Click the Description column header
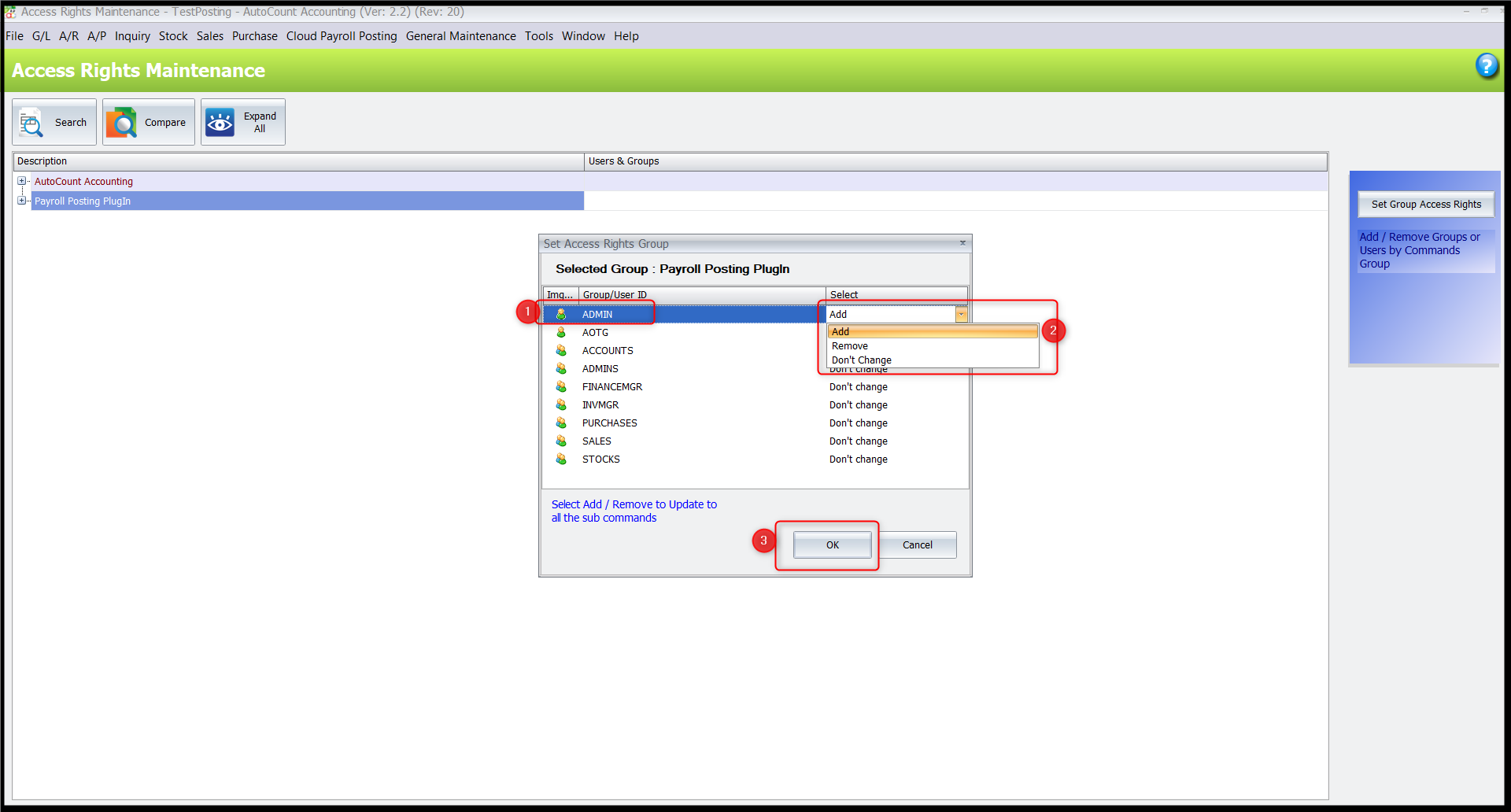 298,161
